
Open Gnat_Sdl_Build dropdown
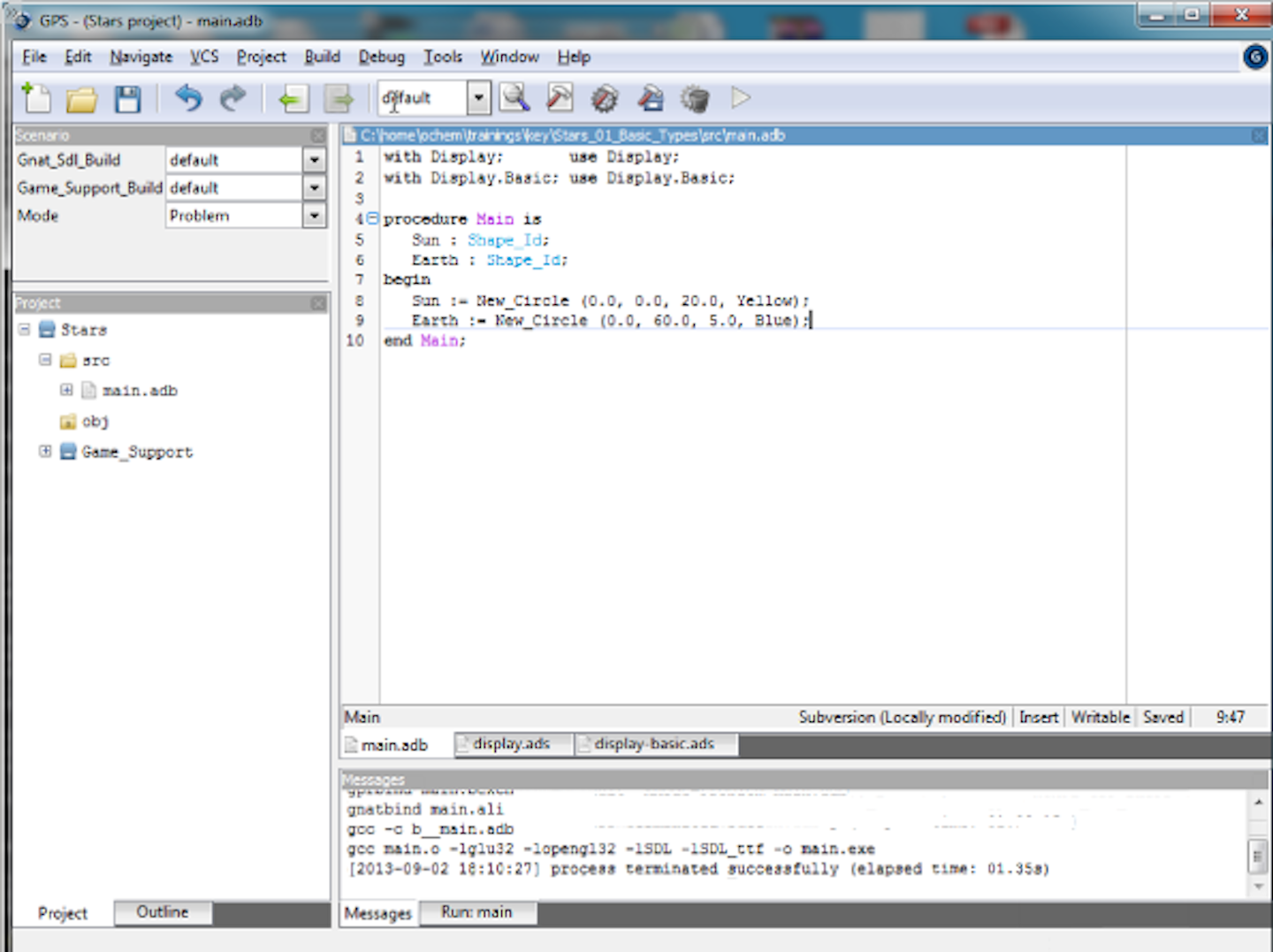point(314,160)
